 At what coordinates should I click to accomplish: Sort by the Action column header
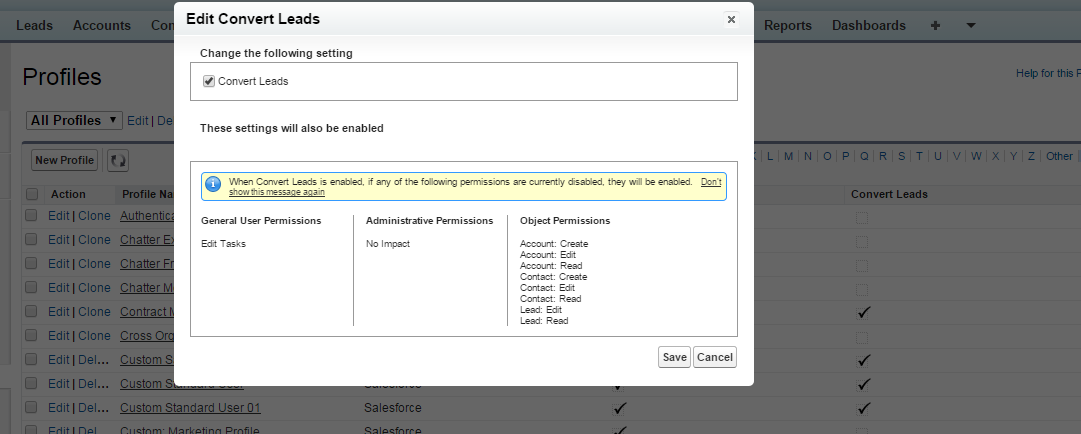pos(68,194)
